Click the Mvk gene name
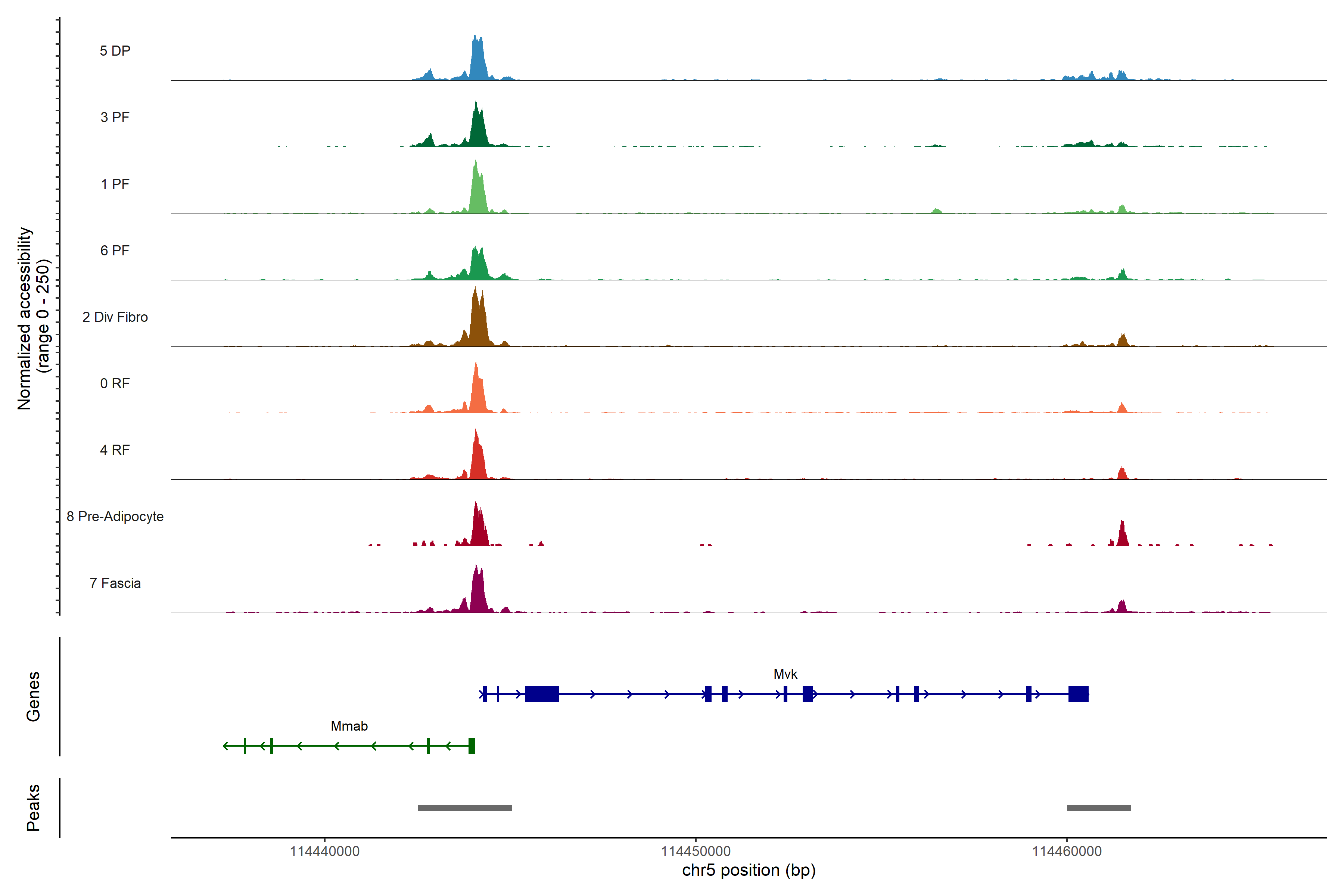The width and height of the screenshot is (1344, 896). (x=785, y=674)
